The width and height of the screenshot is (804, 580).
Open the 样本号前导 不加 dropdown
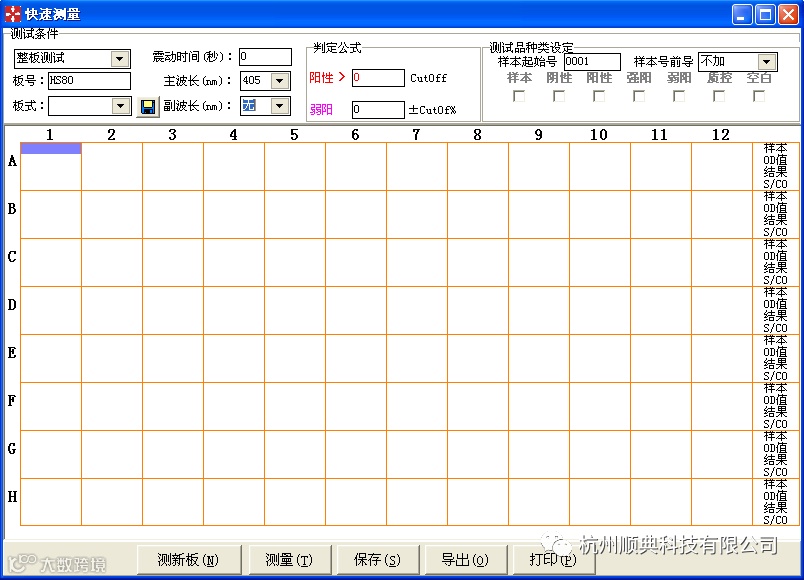[x=767, y=62]
